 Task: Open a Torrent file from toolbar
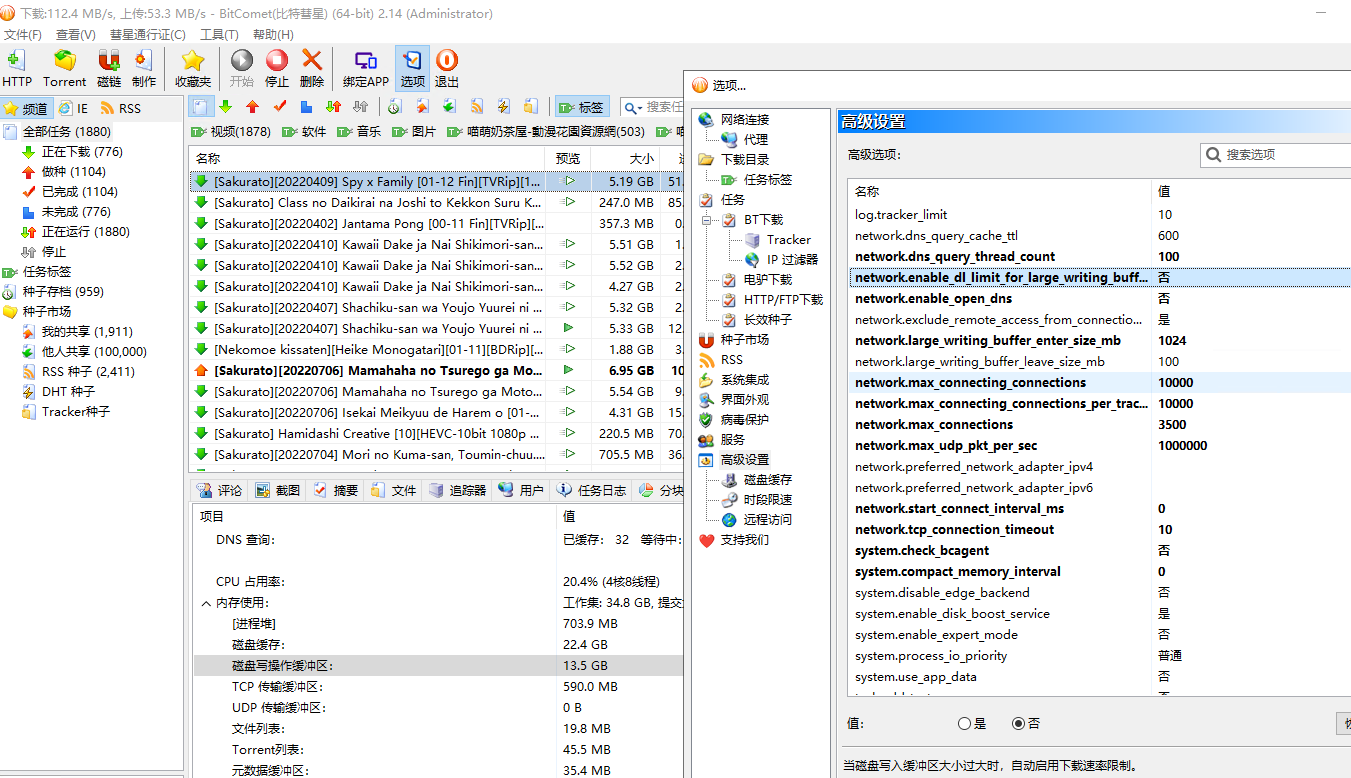tap(65, 69)
